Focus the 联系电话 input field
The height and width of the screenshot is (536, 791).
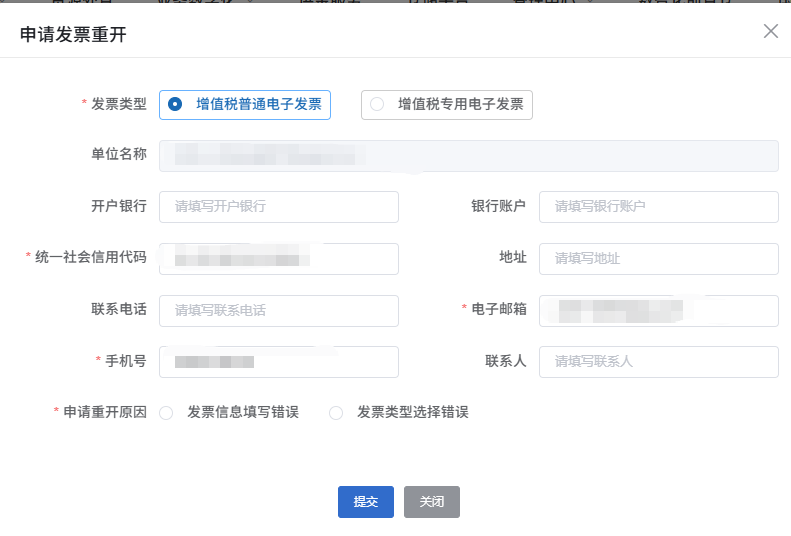[x=279, y=310]
